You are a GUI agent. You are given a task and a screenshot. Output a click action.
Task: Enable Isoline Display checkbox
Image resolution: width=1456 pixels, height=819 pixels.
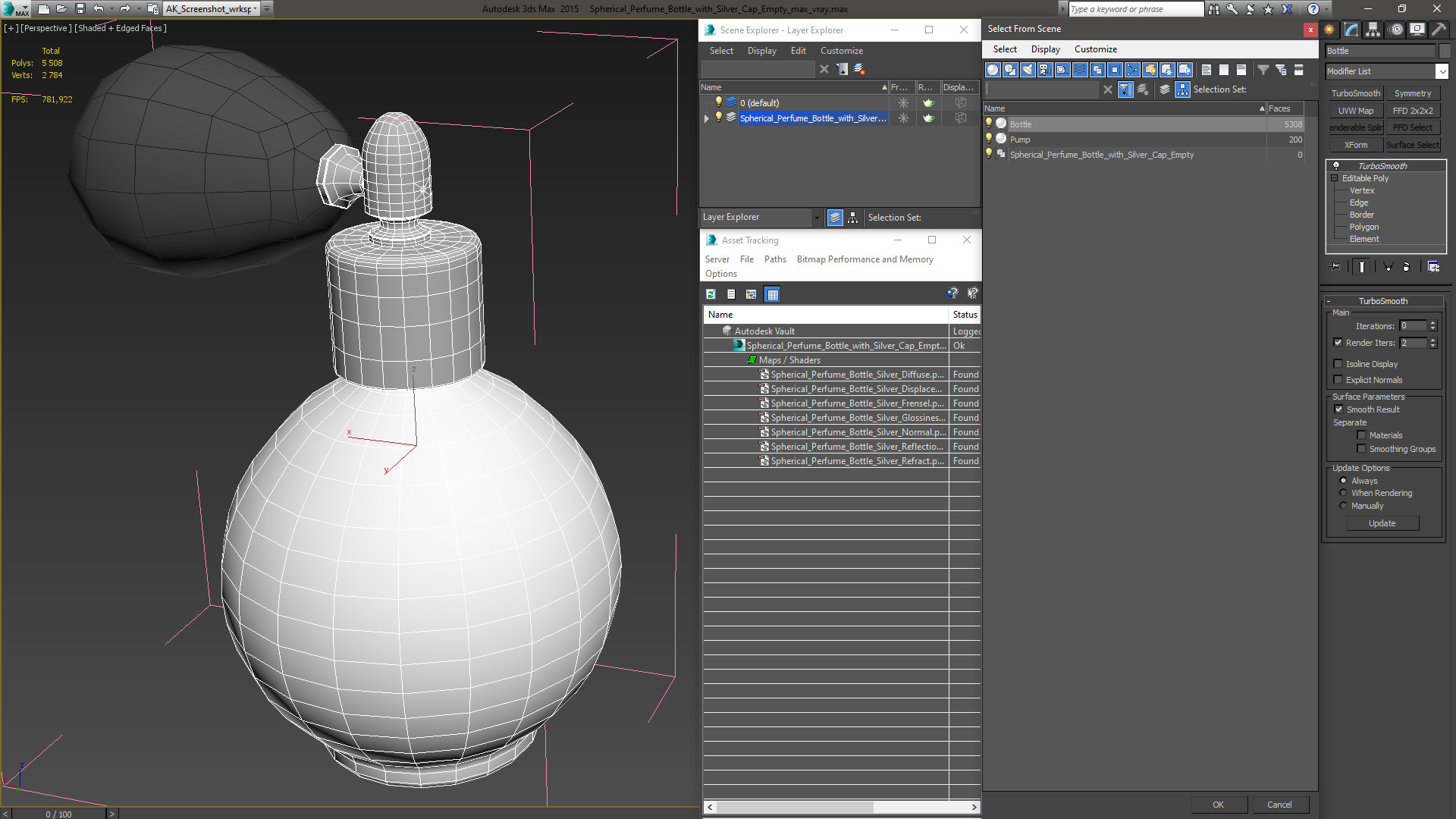pyautogui.click(x=1338, y=364)
